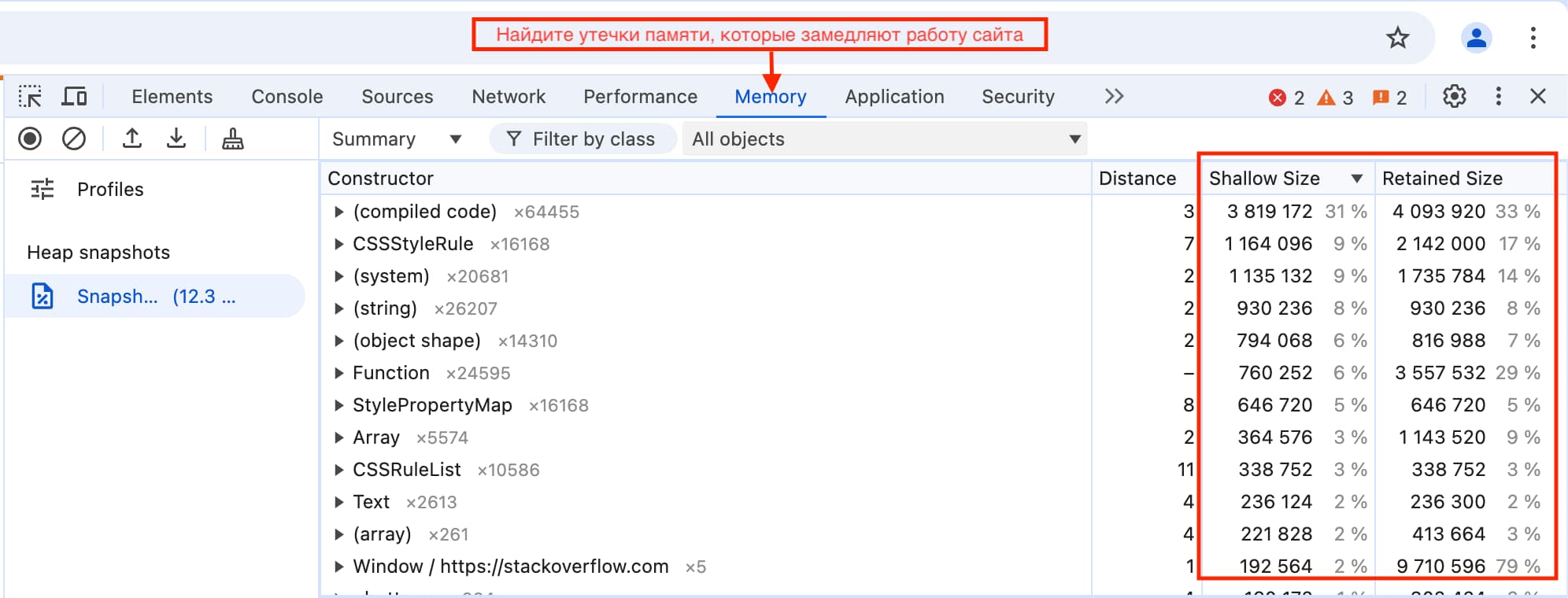The height and width of the screenshot is (598, 1568).
Task: Open the All objects filter dropdown
Action: click(x=883, y=138)
